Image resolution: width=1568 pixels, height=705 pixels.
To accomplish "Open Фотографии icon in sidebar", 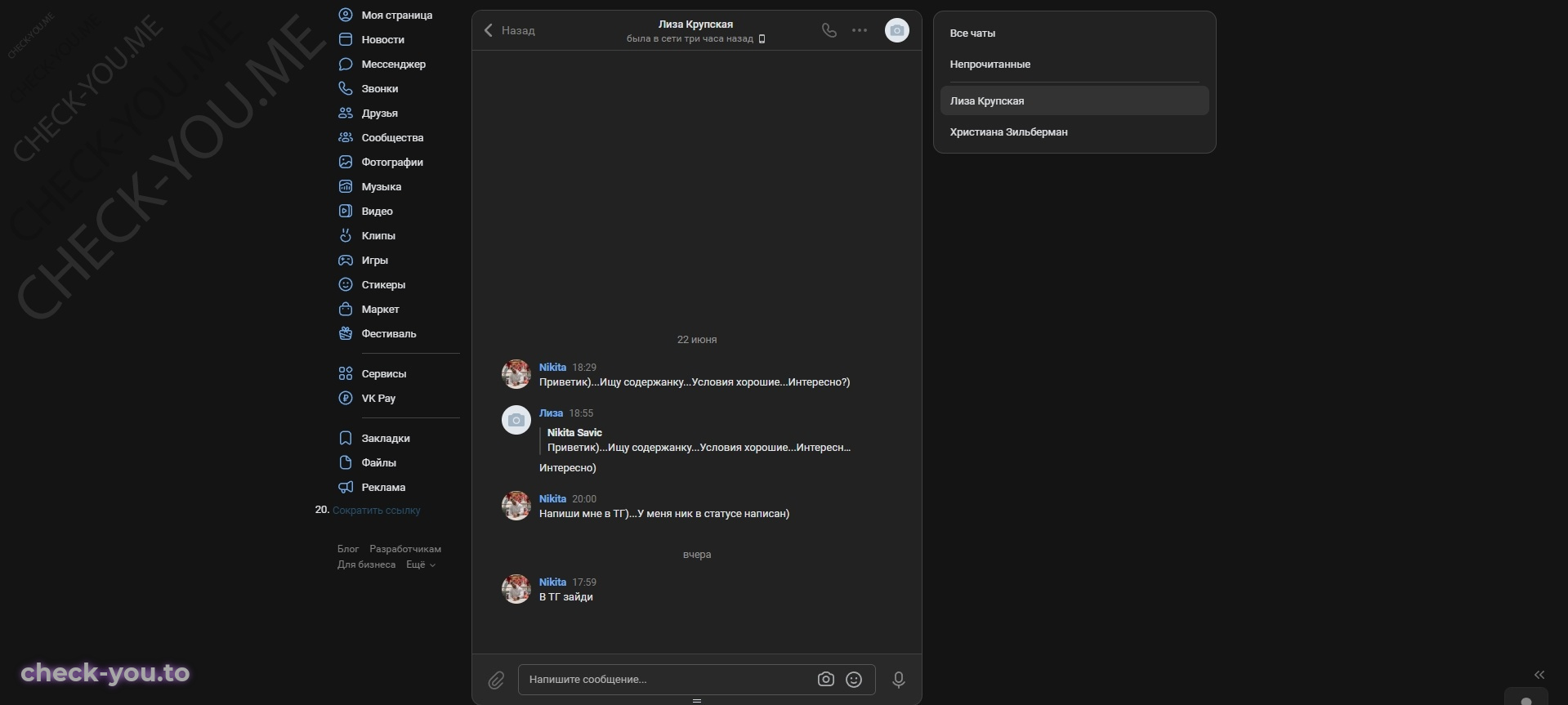I will [x=346, y=162].
